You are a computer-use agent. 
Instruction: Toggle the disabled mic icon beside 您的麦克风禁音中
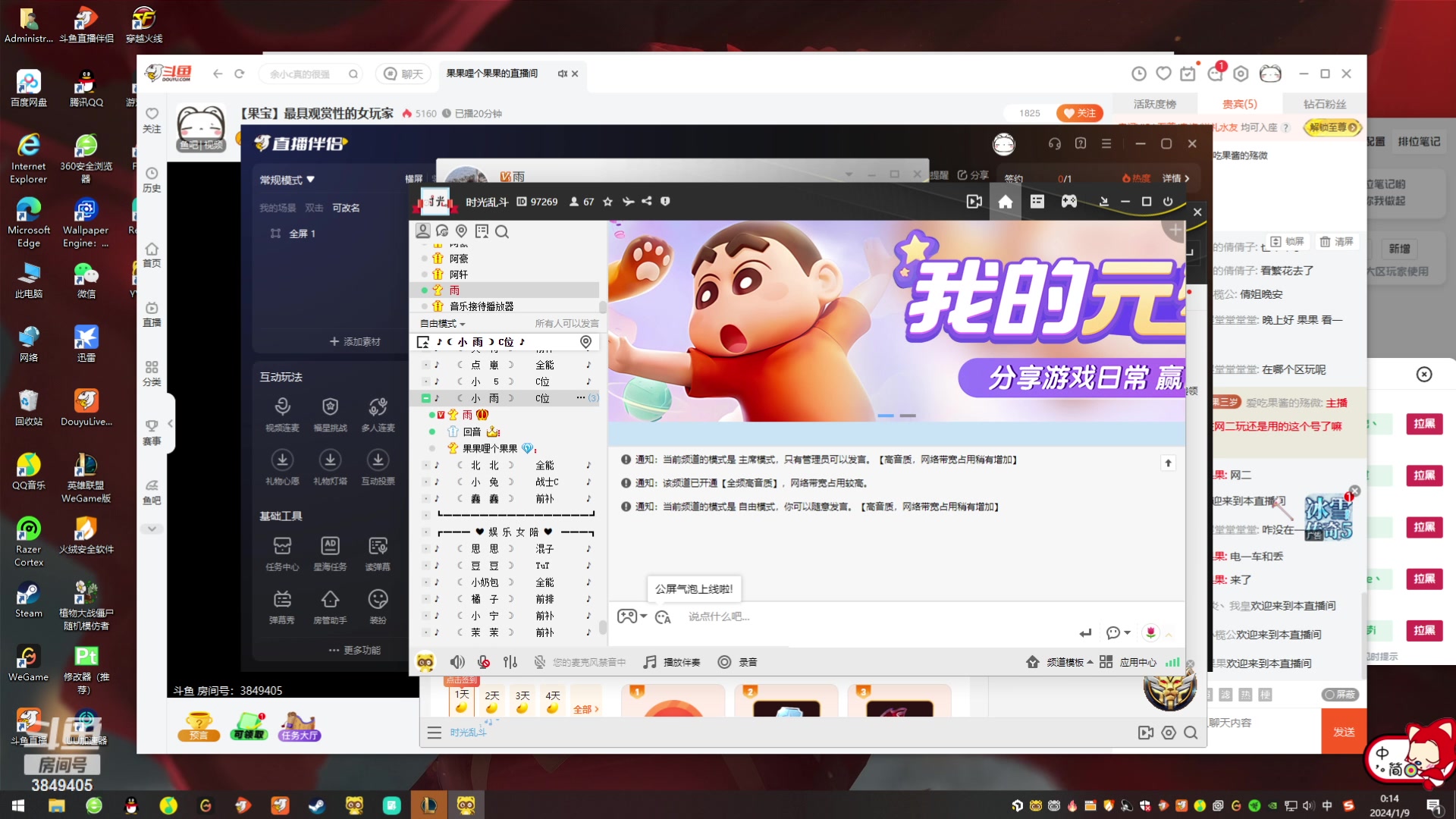pyautogui.click(x=539, y=662)
